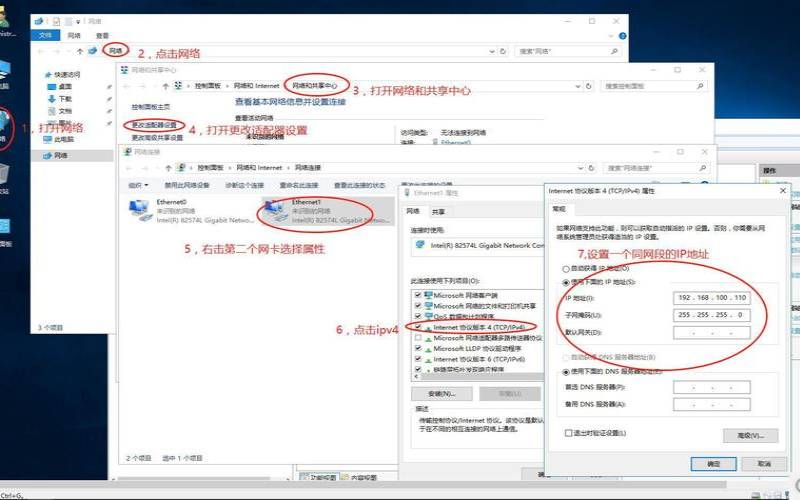Click up arrow in Network Connections window

pyautogui.click(x=168, y=167)
